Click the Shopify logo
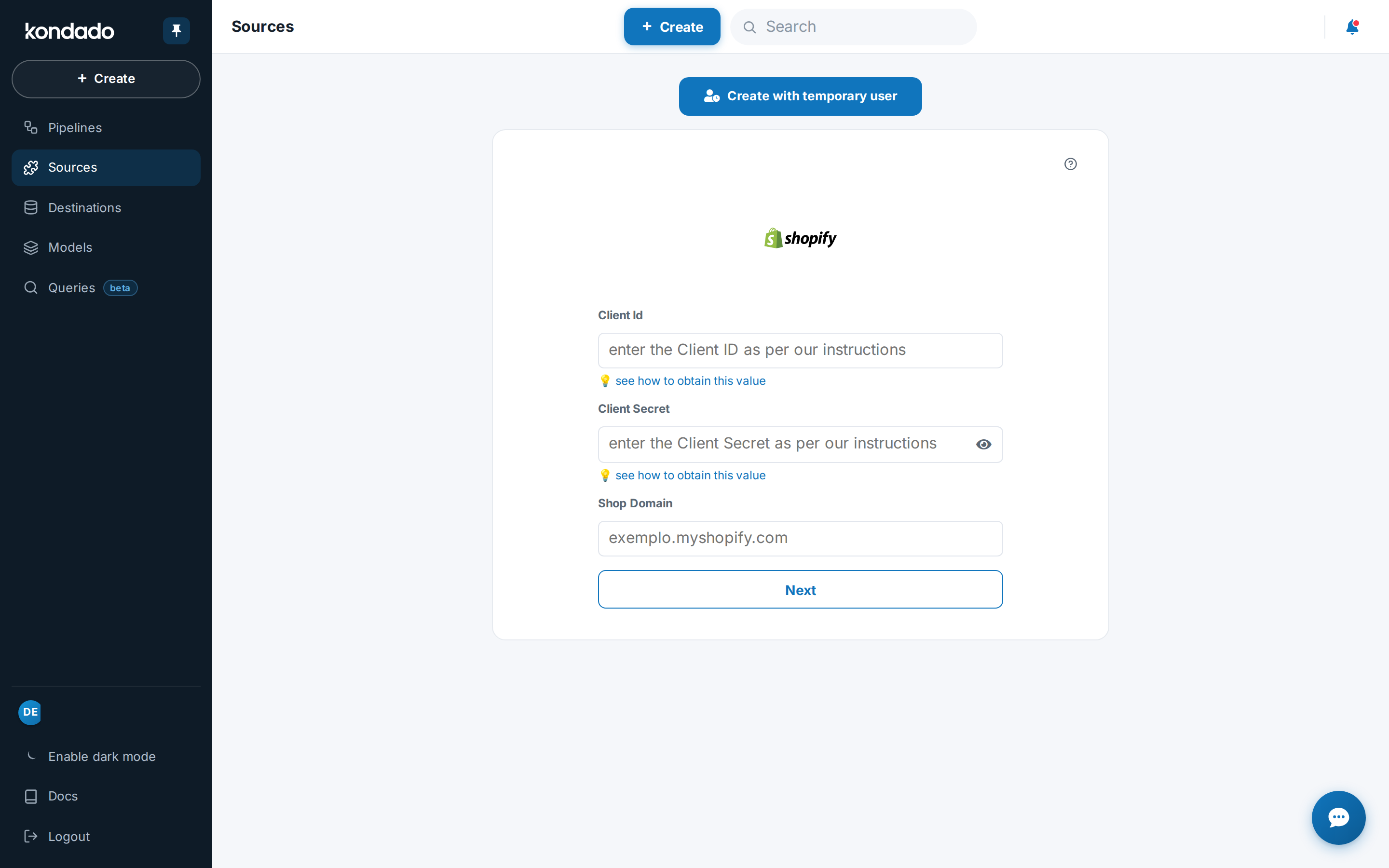1389x868 pixels. point(800,238)
